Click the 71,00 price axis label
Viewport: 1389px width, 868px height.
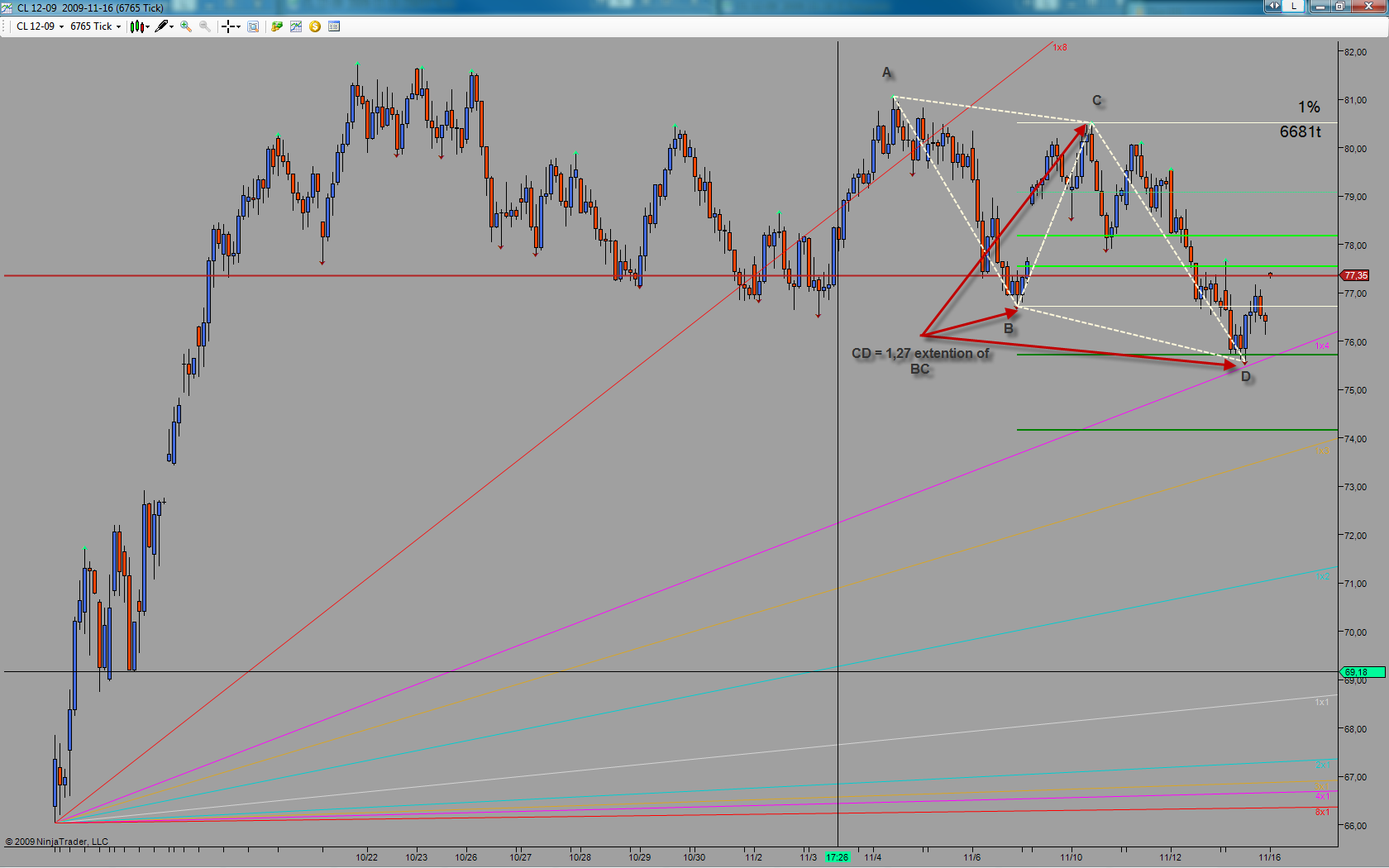tap(1355, 584)
